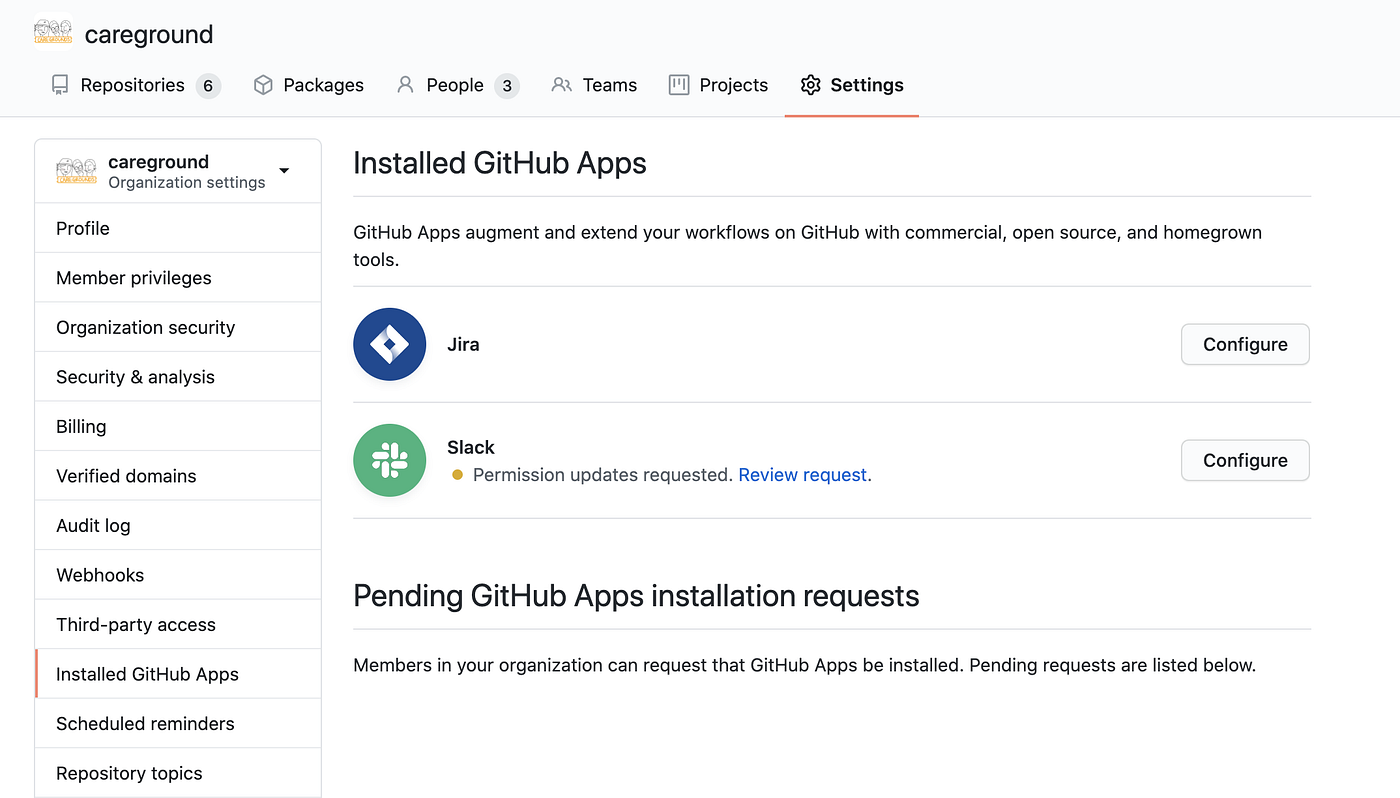Click the Repositories book icon
The height and width of the screenshot is (798, 1400).
60,85
